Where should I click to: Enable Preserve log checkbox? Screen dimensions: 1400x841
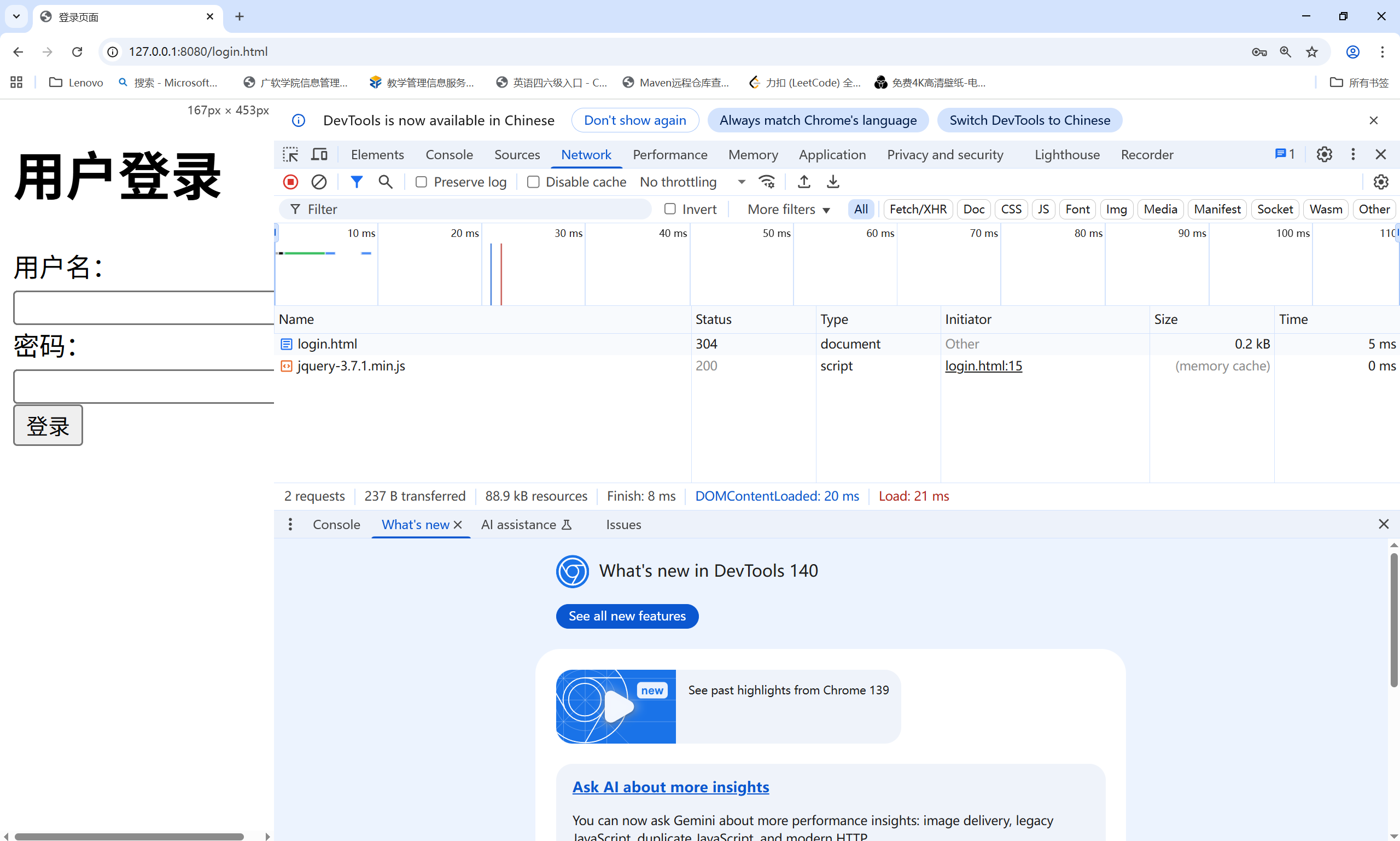[421, 182]
